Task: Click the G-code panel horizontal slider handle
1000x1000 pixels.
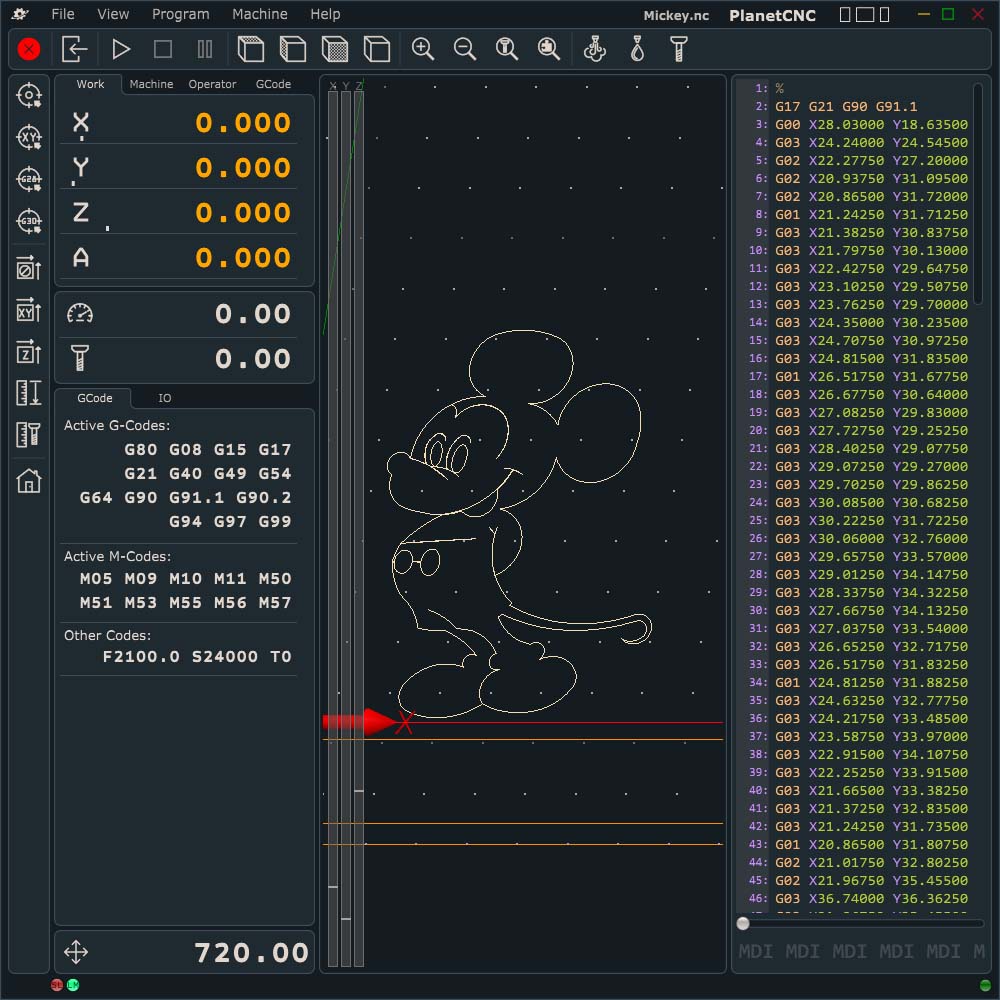Action: click(743, 924)
